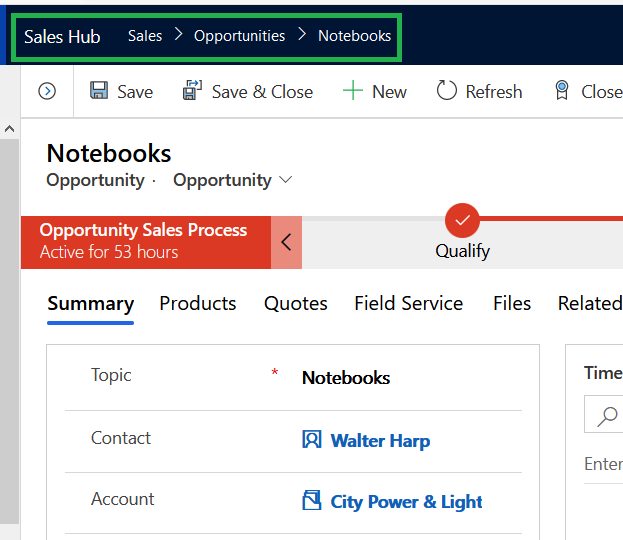Click the Contact field label

pos(121,438)
